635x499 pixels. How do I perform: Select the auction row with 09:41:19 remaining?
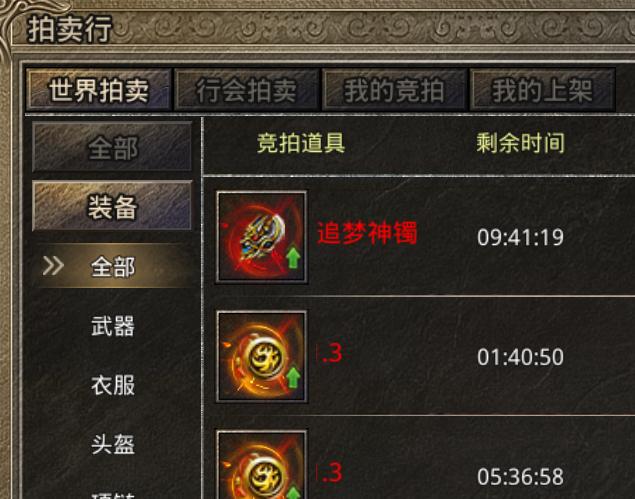419,237
